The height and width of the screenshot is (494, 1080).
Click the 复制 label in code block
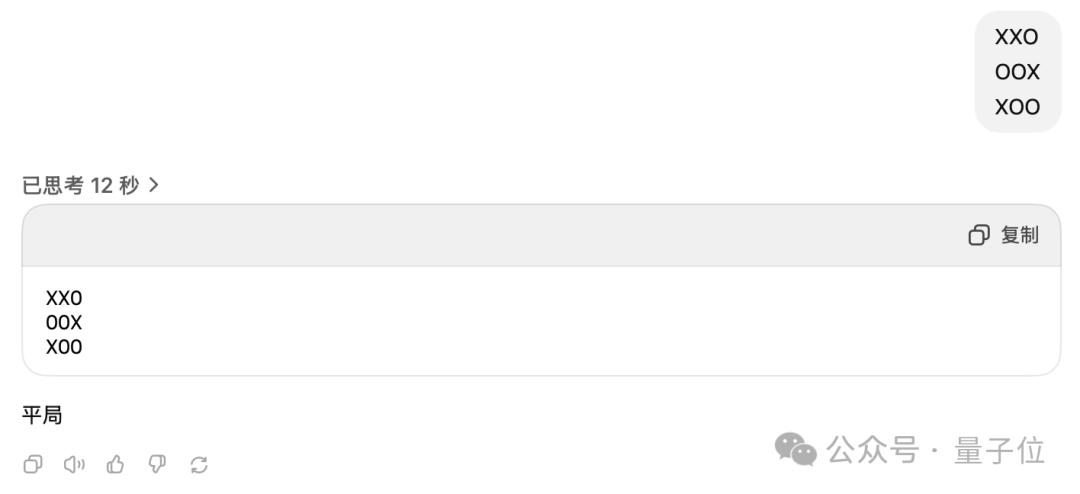pos(1019,235)
